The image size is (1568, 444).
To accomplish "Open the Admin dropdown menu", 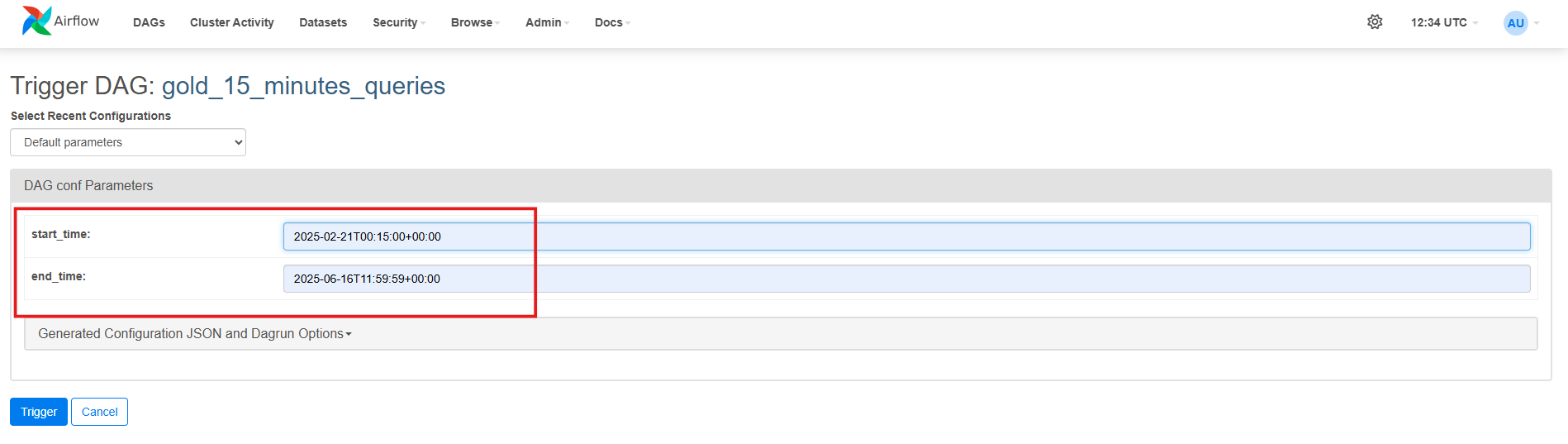I will click(547, 22).
